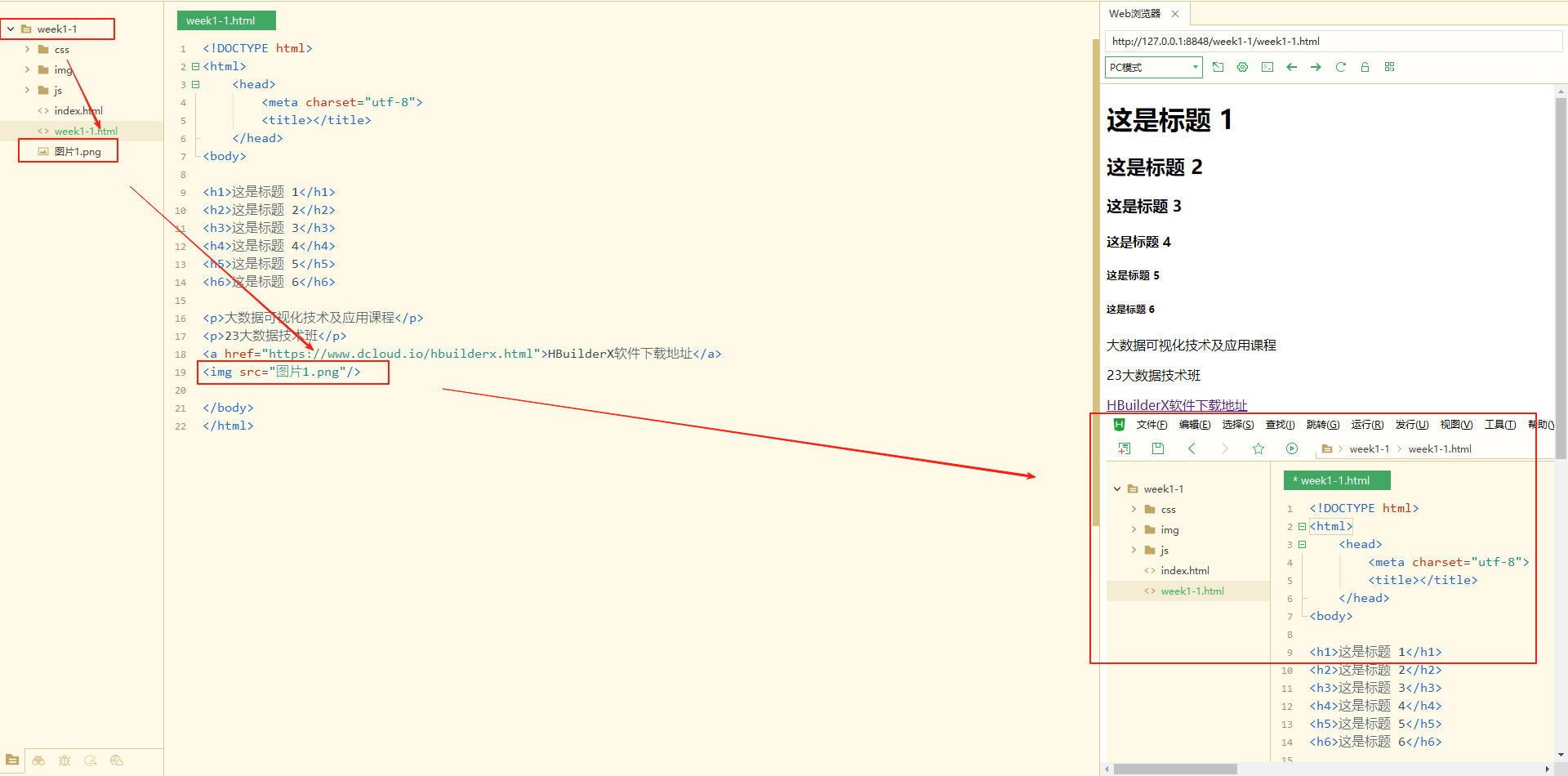Click the h6 heading code on line 14
This screenshot has height=776, width=1568.
[x=269, y=283]
